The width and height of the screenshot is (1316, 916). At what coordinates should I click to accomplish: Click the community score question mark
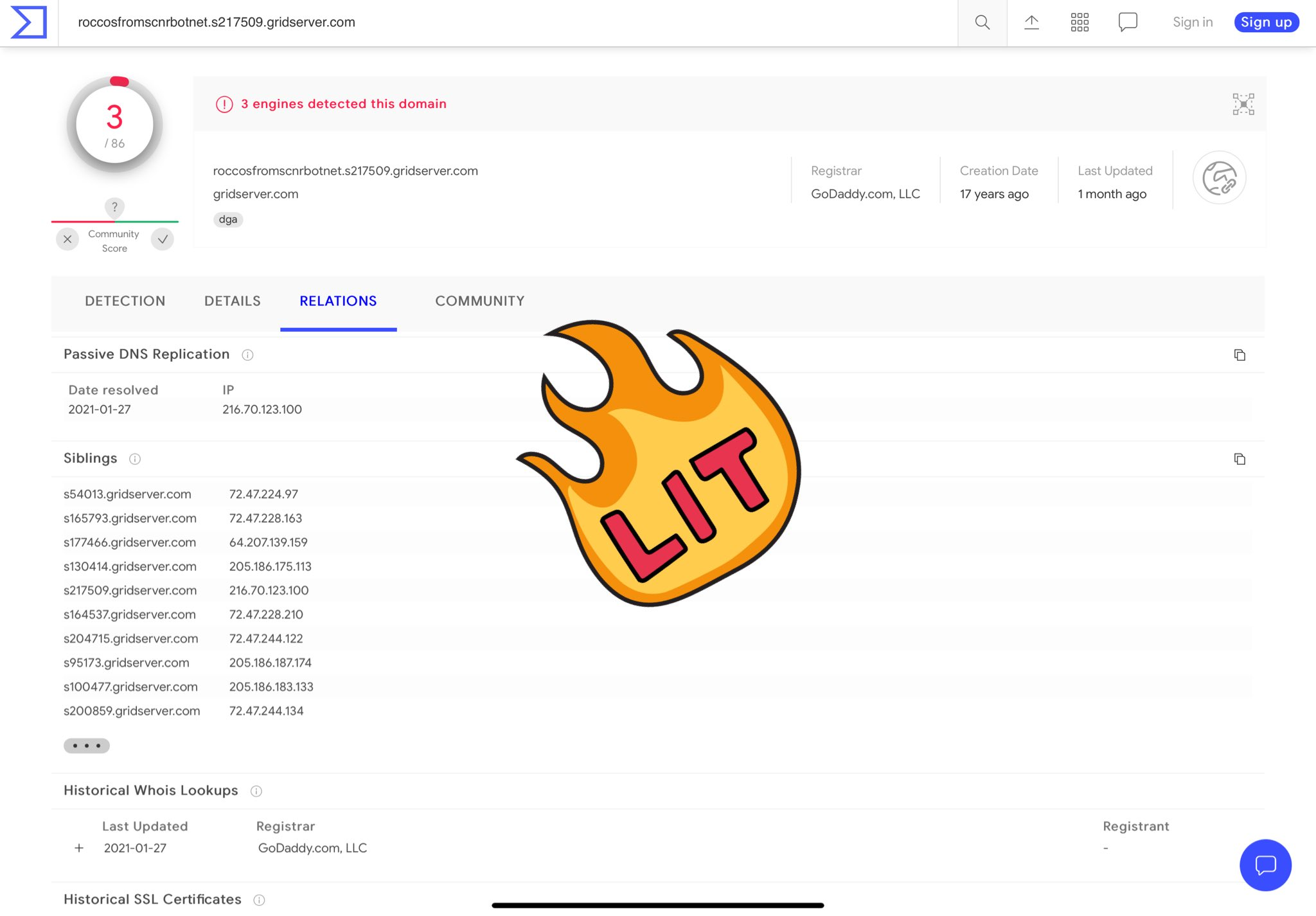[x=114, y=207]
